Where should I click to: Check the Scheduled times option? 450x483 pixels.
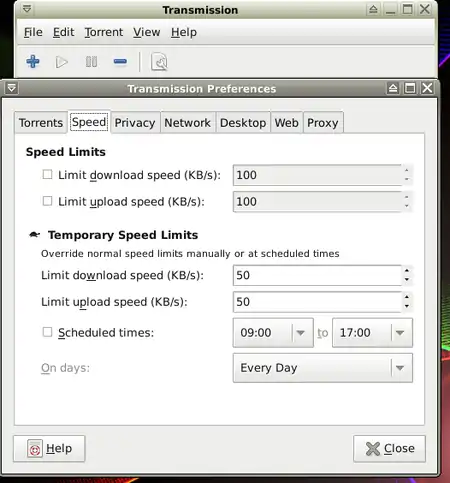[47, 332]
